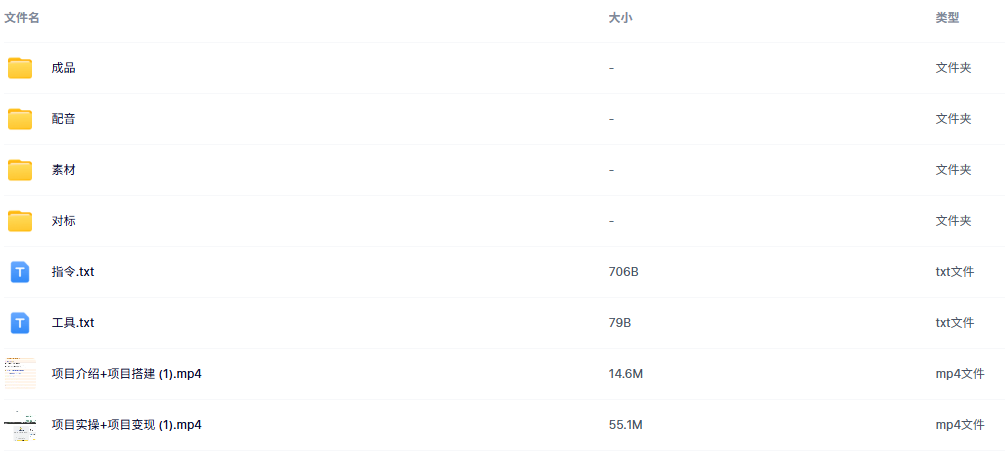
Task: Sort by the 类型 column header
Action: [947, 18]
